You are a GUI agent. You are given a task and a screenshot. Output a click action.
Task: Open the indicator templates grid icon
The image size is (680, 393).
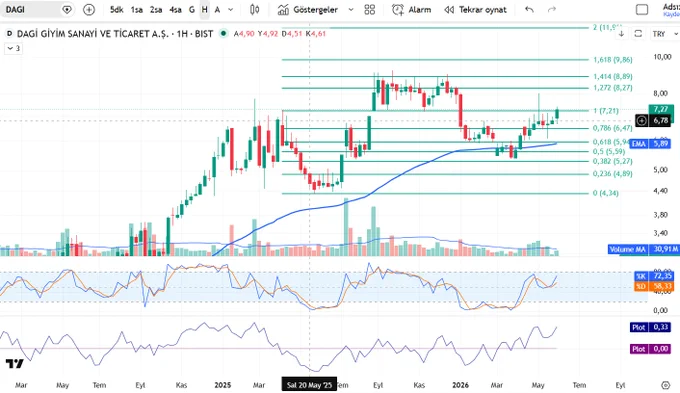(369, 10)
